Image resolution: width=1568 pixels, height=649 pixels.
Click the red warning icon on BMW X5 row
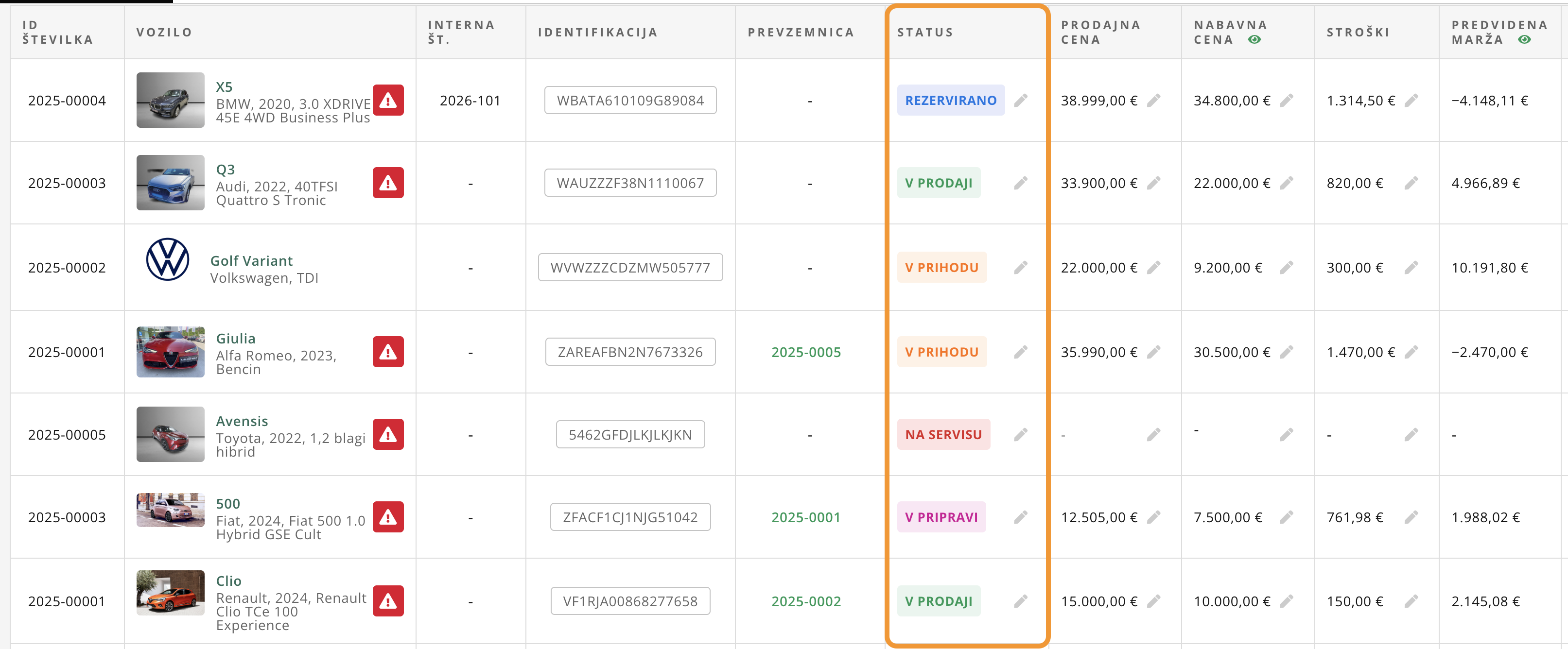coord(388,101)
